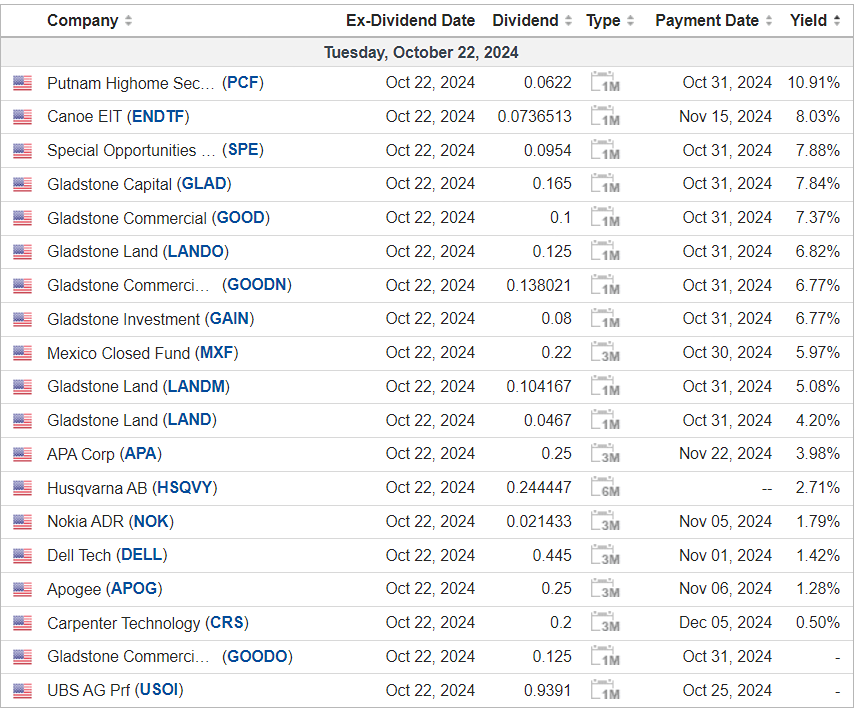The width and height of the screenshot is (856, 708).
Task: Click the US flag icon for Putnam Highome
Action: click(x=22, y=83)
